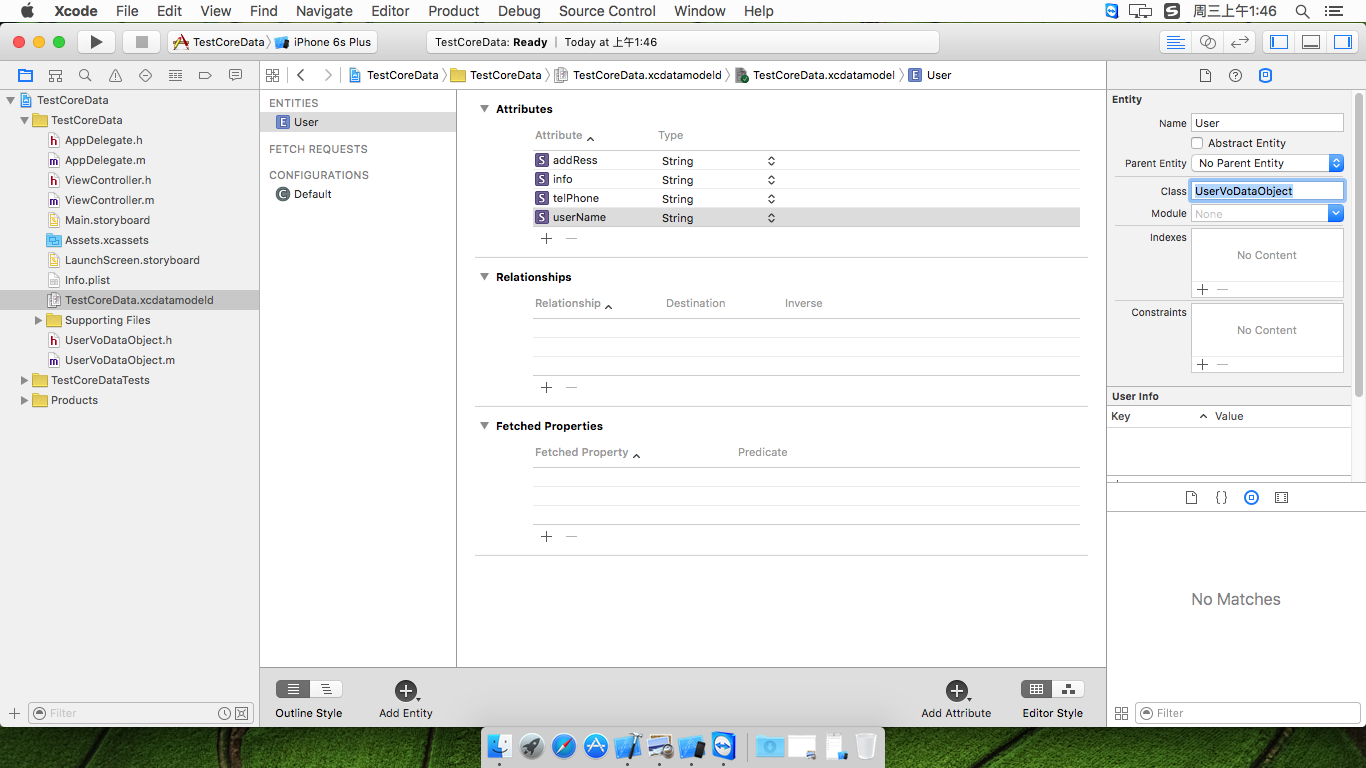Toggle the Debug area visibility
Image resolution: width=1366 pixels, height=768 pixels.
click(1311, 42)
